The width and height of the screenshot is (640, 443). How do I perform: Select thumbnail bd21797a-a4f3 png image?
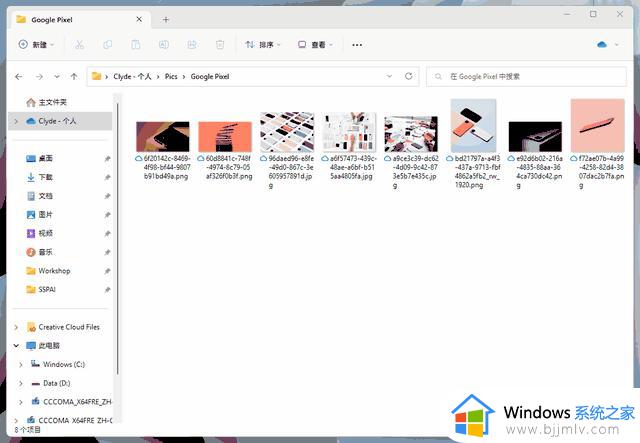point(473,125)
